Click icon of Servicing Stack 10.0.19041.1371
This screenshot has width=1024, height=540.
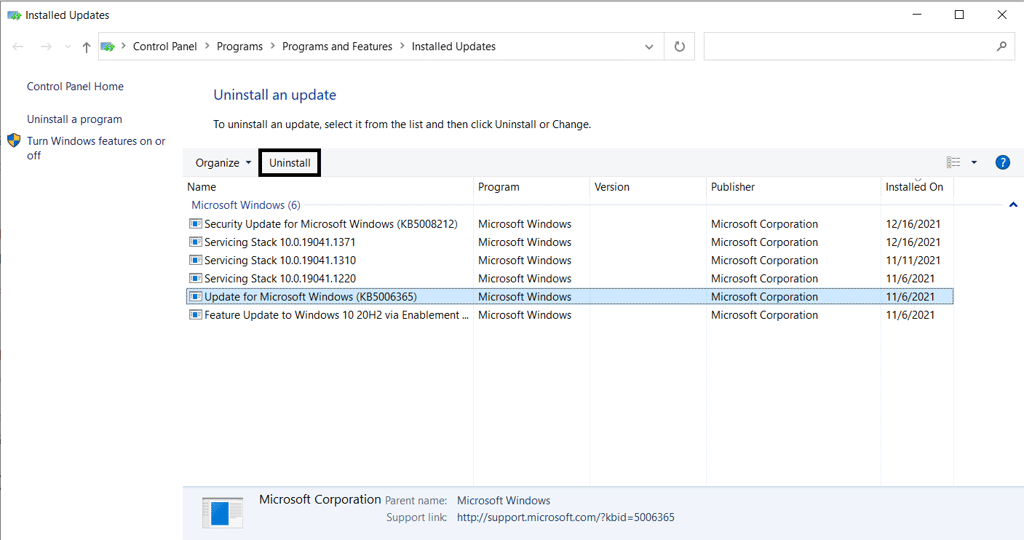coord(195,242)
